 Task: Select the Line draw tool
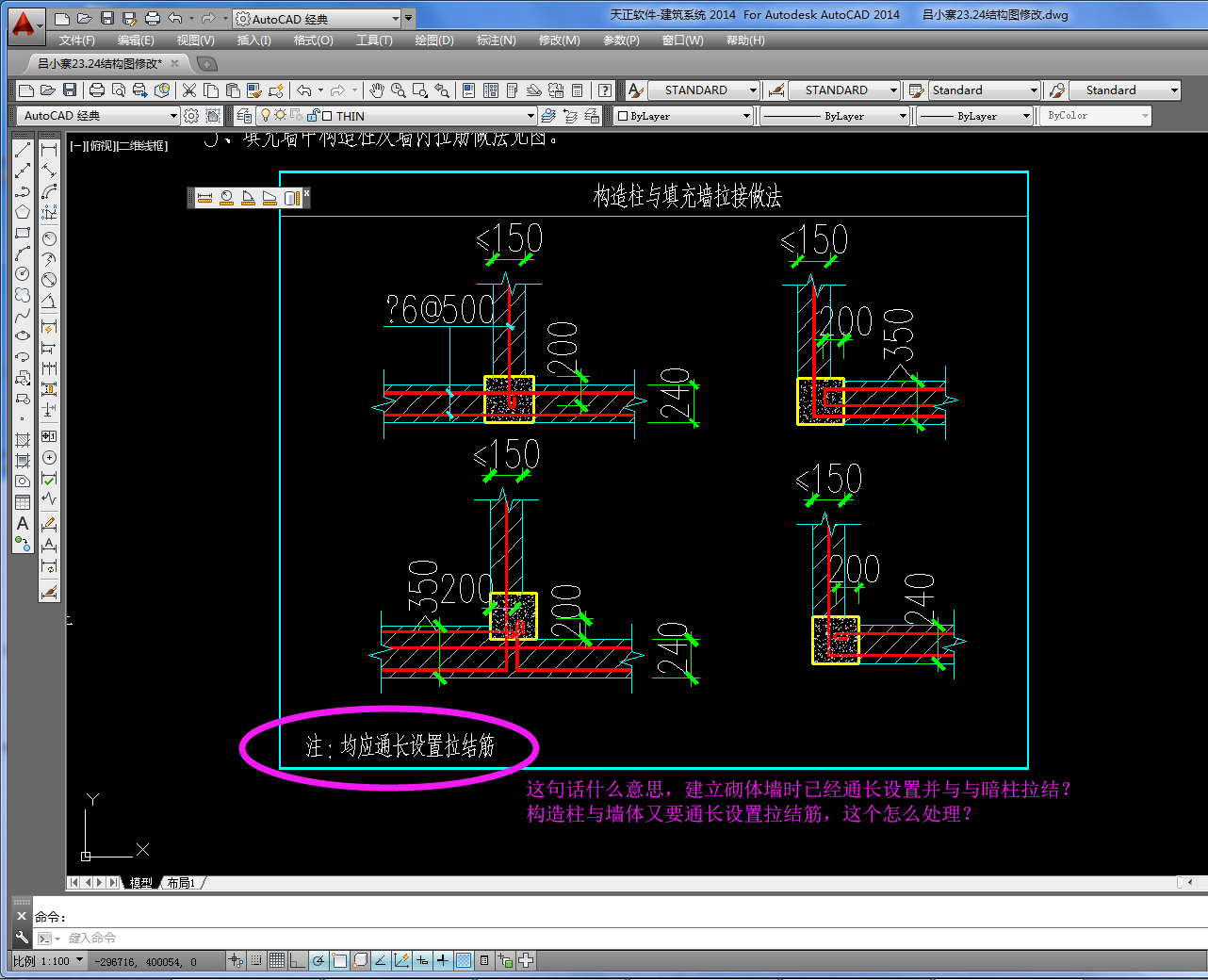coord(23,150)
